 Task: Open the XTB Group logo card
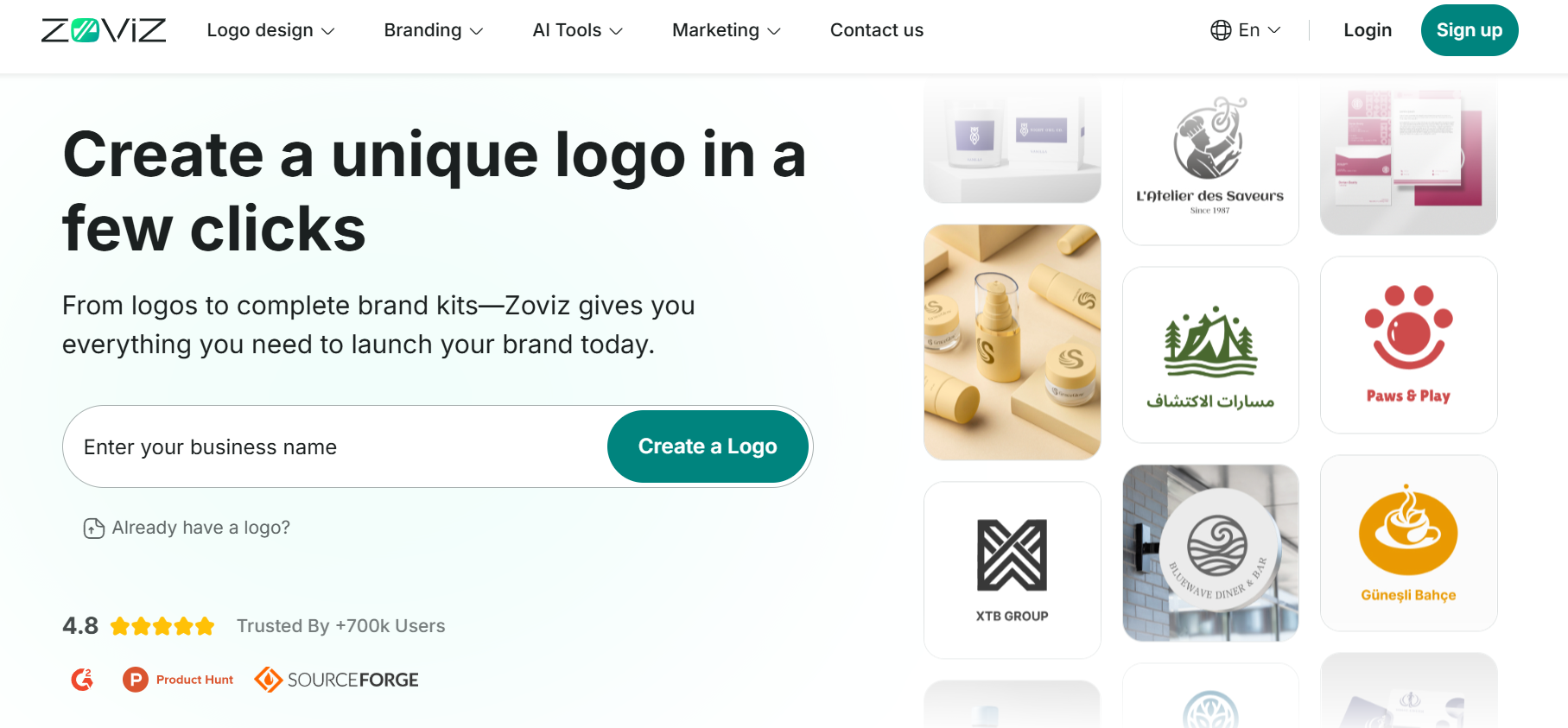[1012, 569]
